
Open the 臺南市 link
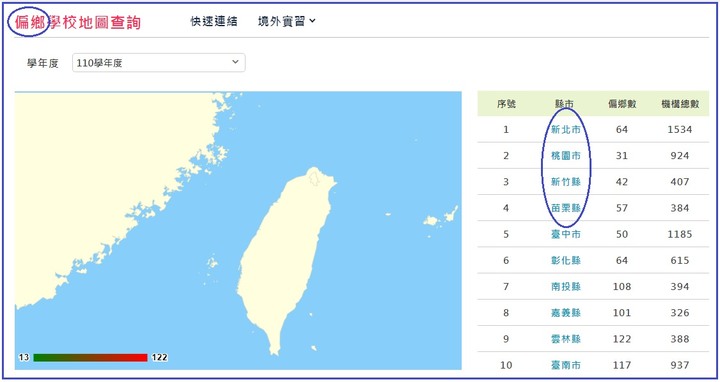566,365
